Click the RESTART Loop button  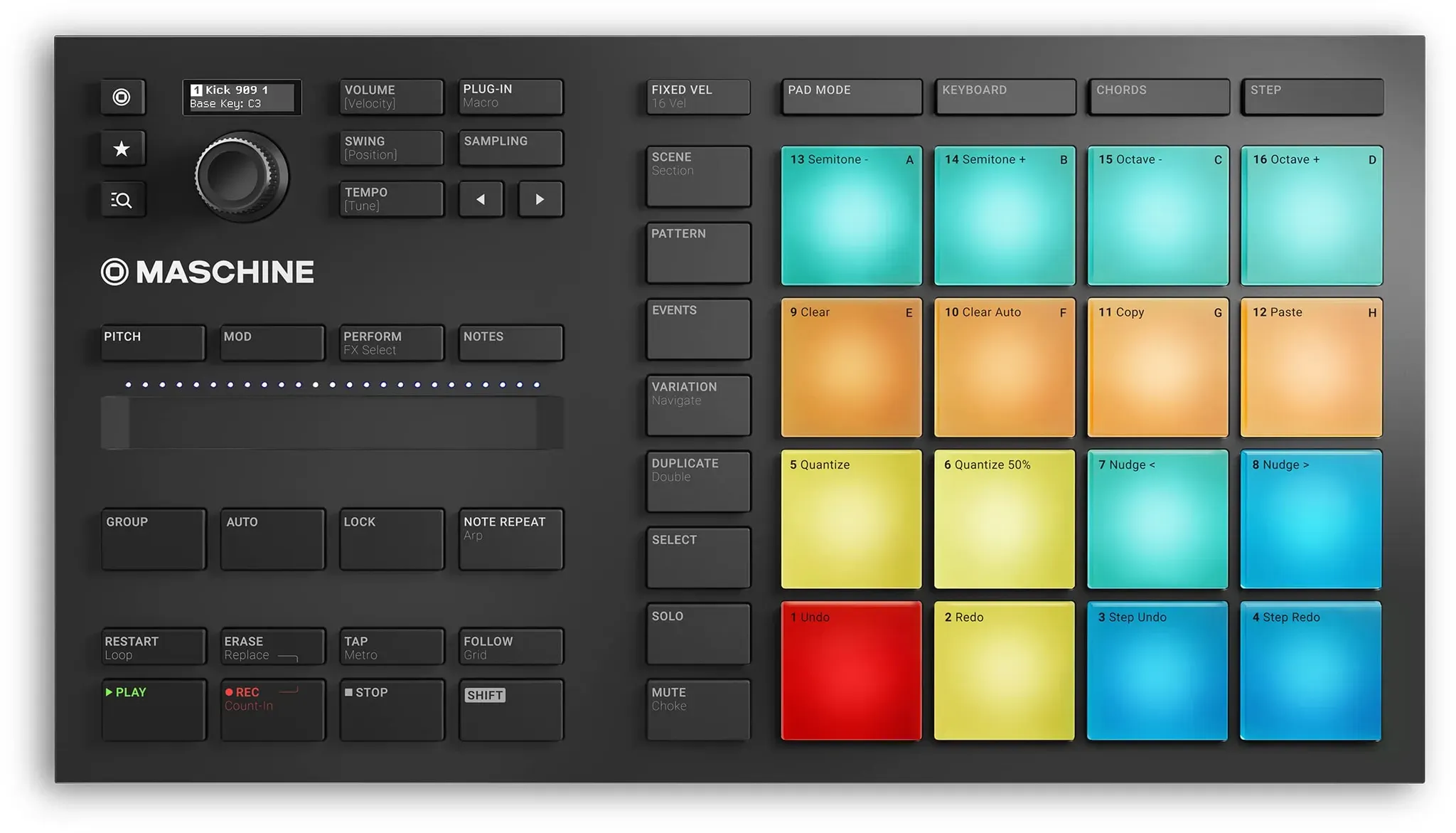pos(154,647)
